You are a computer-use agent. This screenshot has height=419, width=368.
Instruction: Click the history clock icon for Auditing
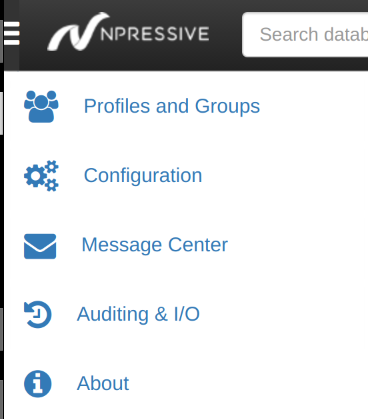coord(38,314)
